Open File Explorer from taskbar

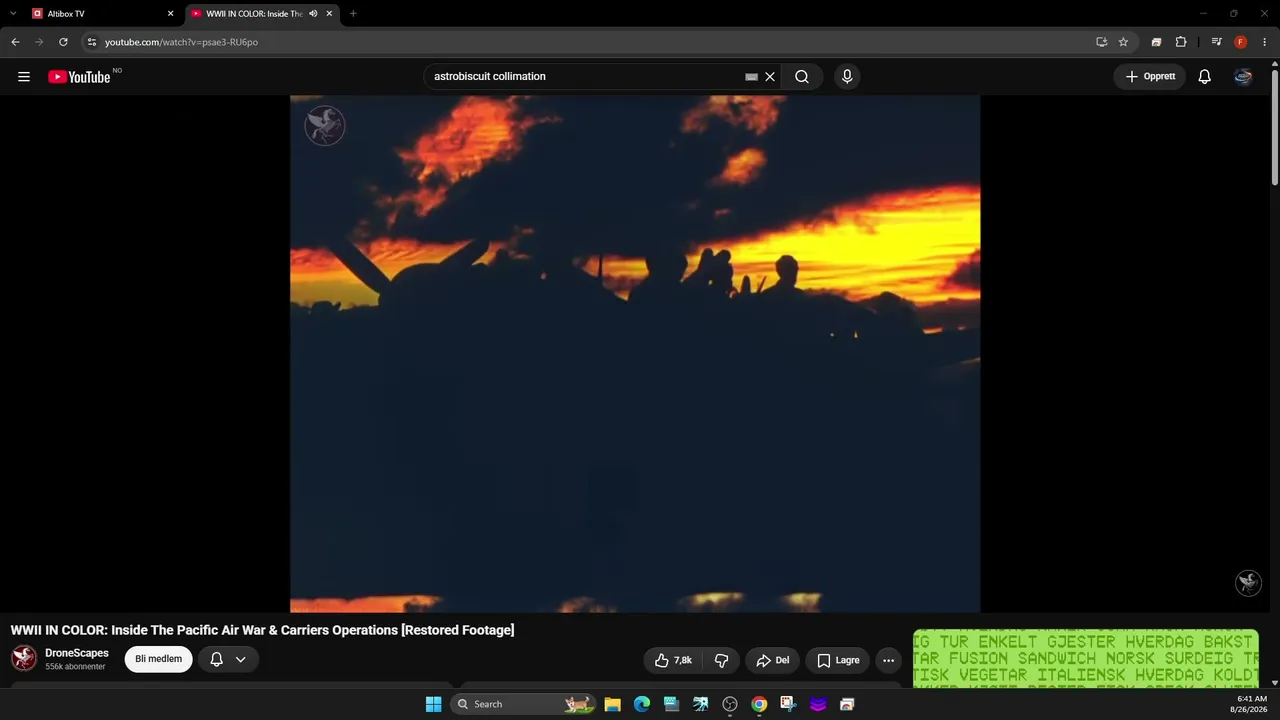pyautogui.click(x=612, y=704)
